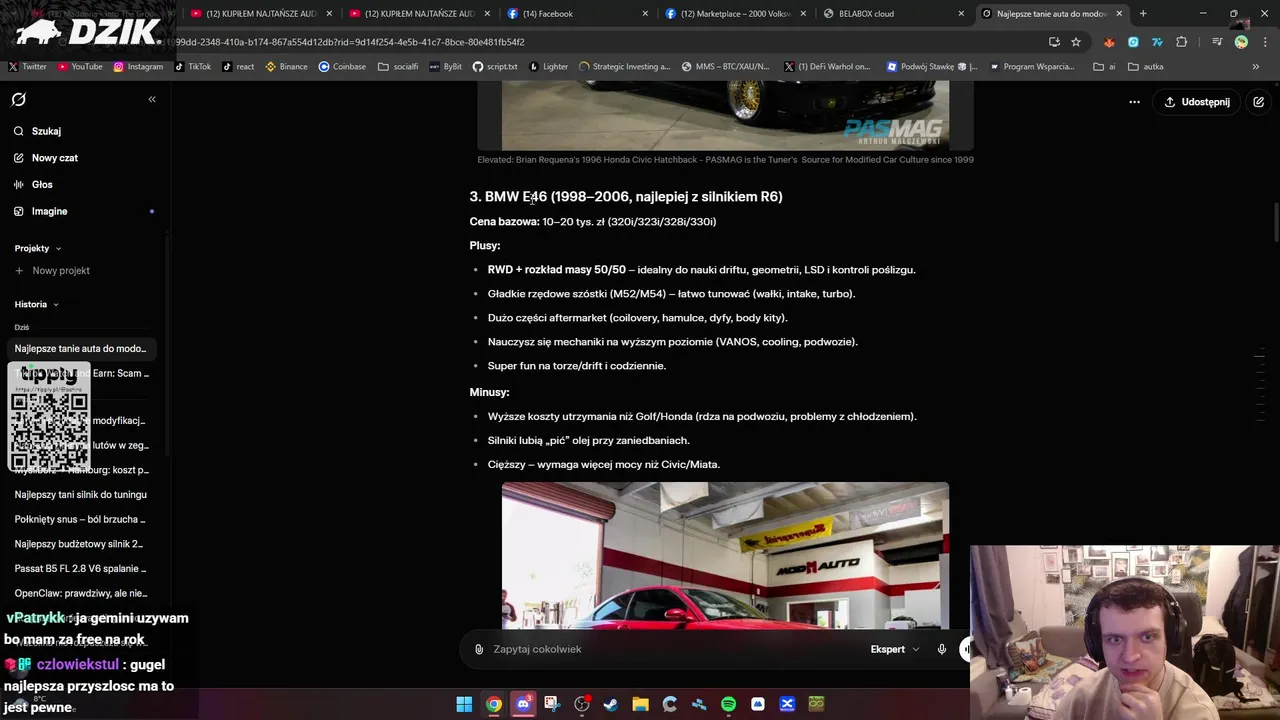Open the Binance bookmark
This screenshot has width=1280, height=720.
(x=286, y=67)
